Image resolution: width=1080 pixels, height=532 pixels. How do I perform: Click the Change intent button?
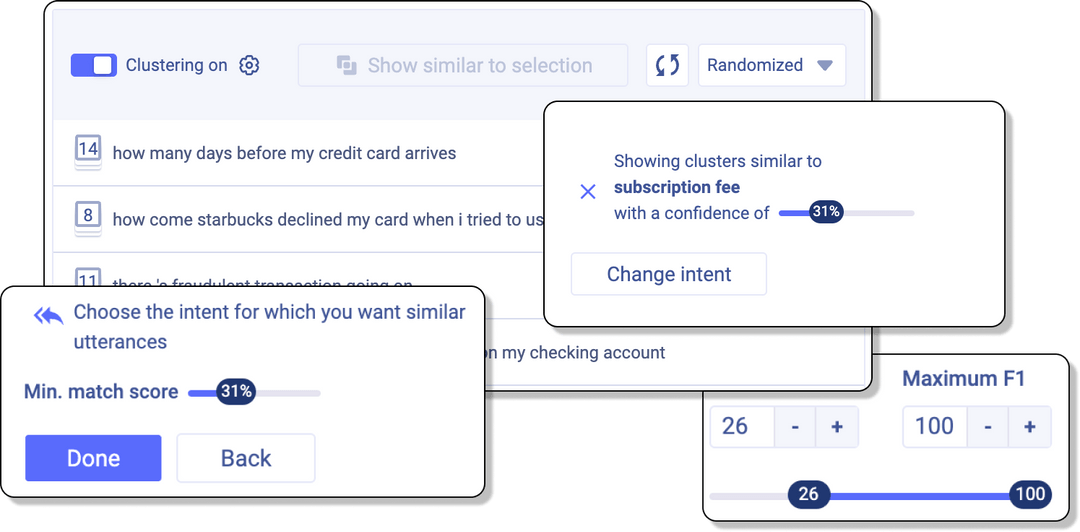pos(669,274)
